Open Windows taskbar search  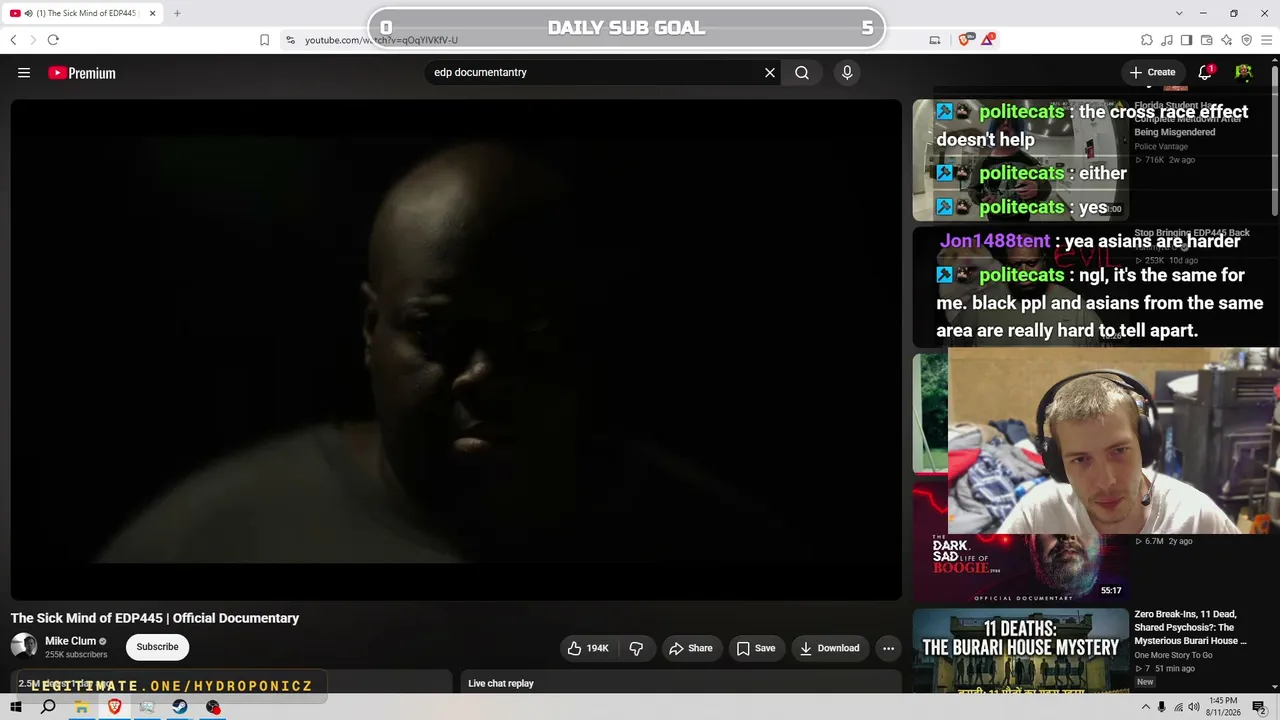tap(48, 707)
